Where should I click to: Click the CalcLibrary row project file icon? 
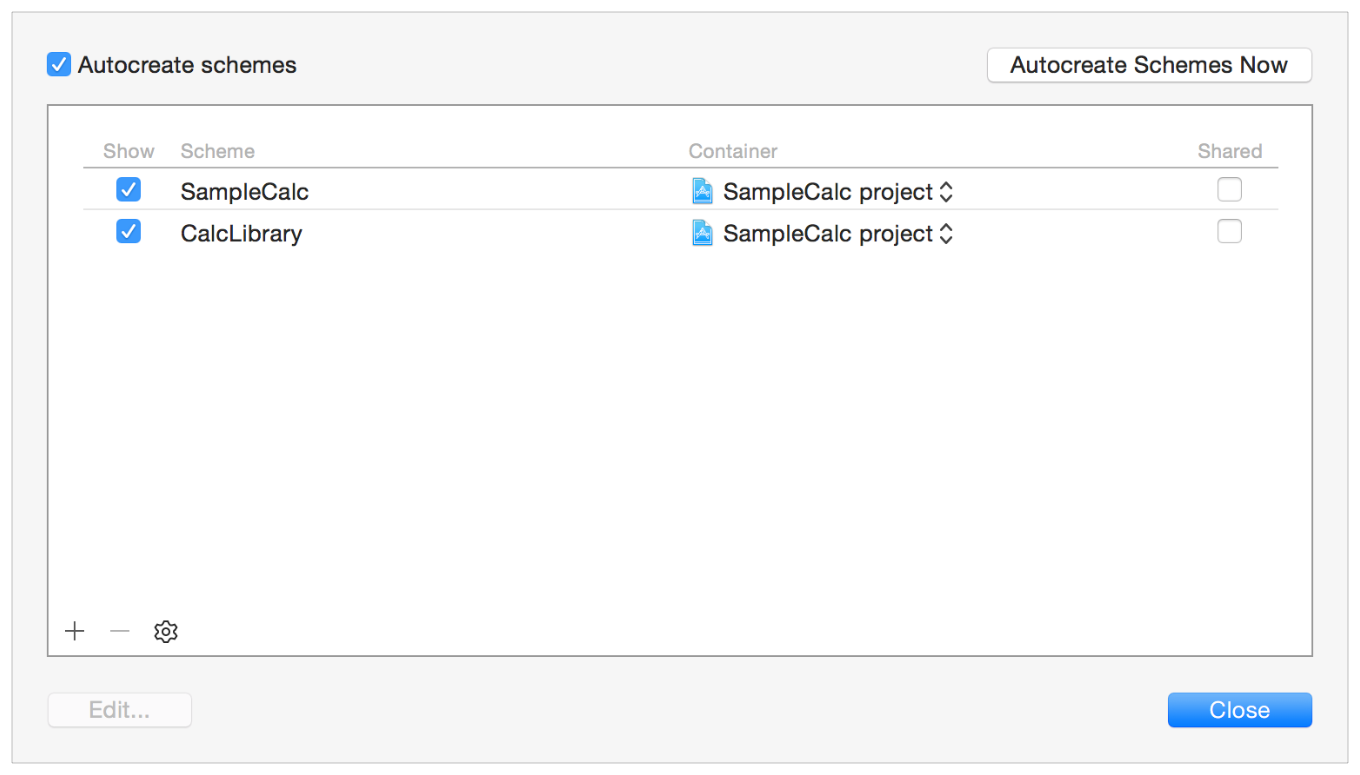(x=703, y=233)
